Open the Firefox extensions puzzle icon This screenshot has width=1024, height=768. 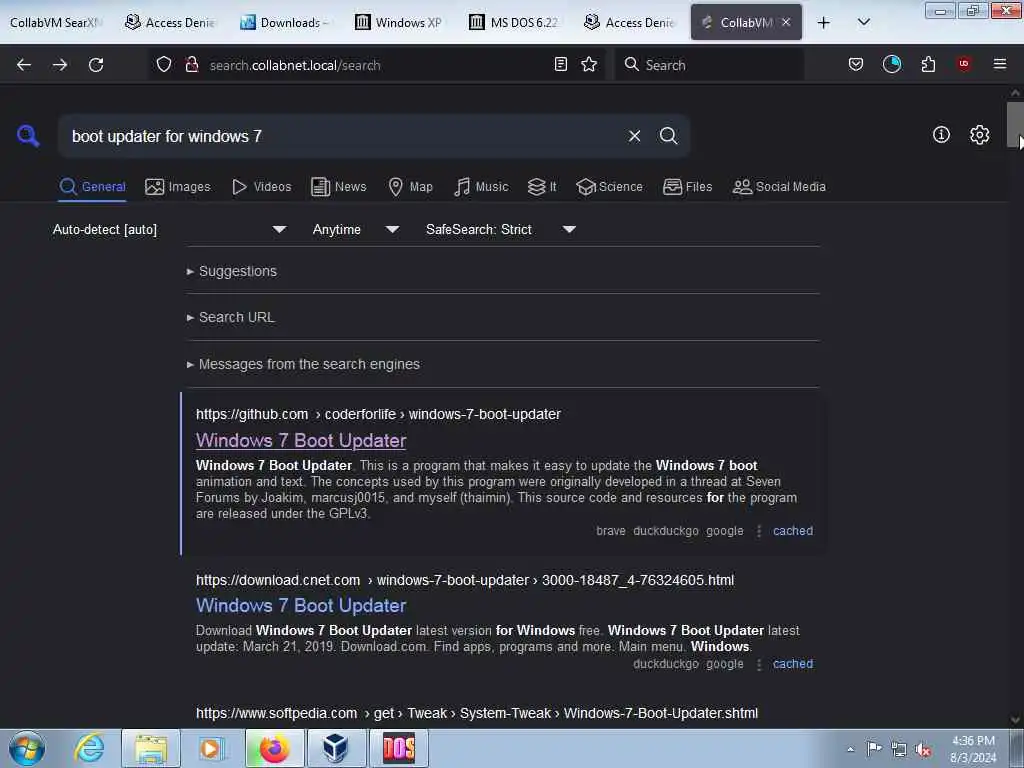click(x=928, y=64)
